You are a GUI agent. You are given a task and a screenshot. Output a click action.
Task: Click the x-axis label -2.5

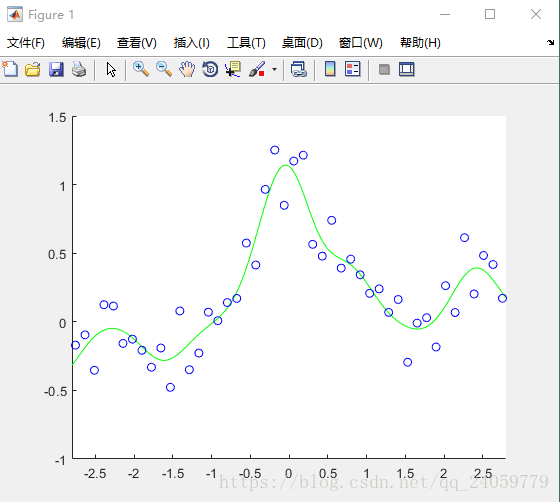(95, 474)
